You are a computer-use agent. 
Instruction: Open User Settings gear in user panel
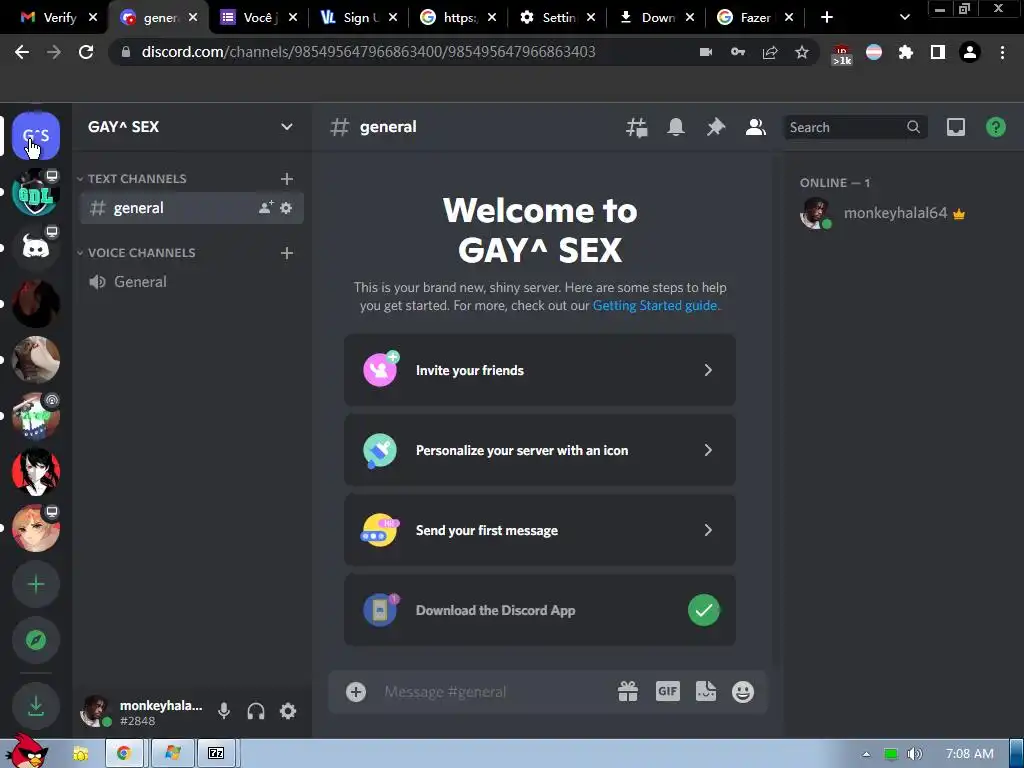(288, 711)
